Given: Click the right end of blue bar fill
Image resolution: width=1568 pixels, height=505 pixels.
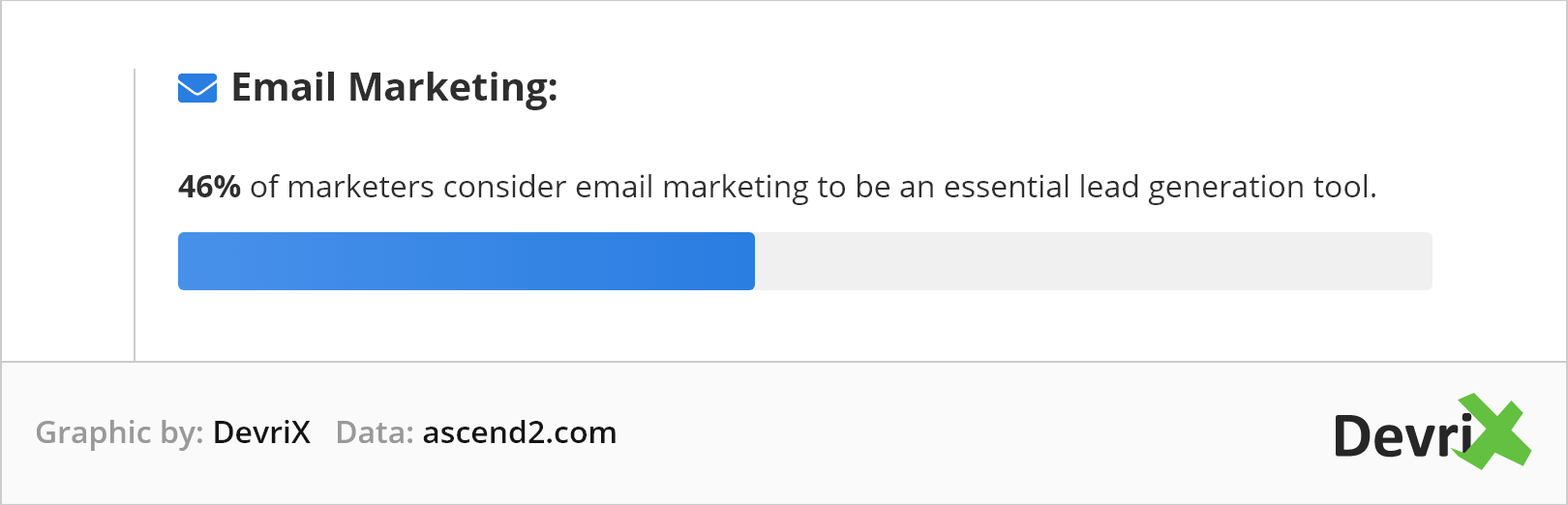Looking at the screenshot, I should [x=749, y=261].
